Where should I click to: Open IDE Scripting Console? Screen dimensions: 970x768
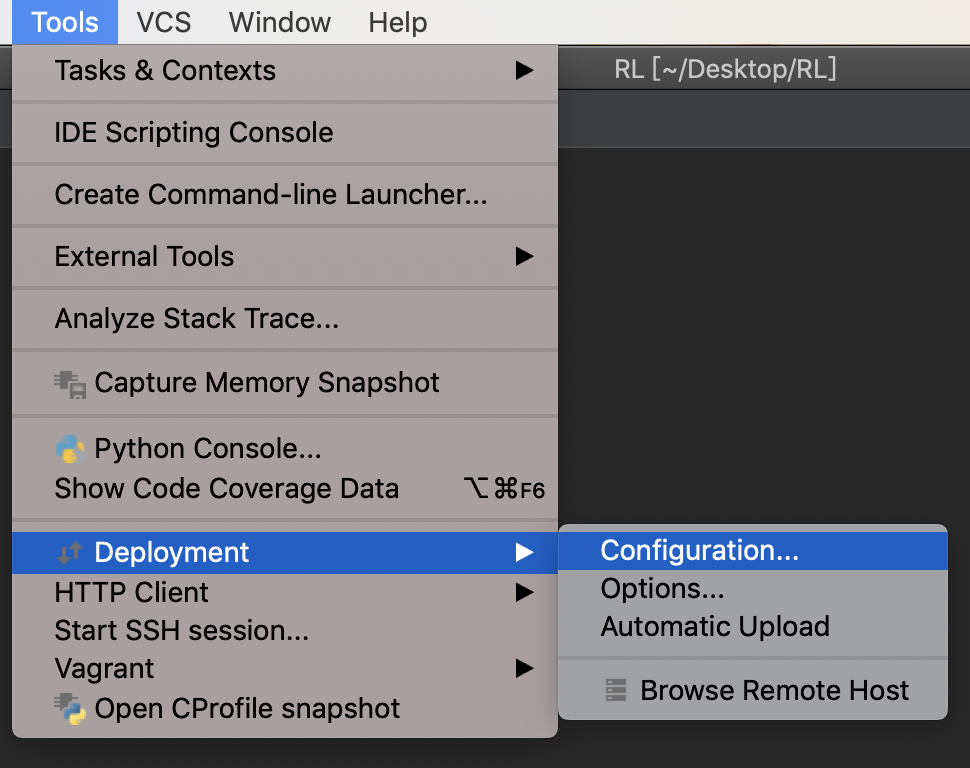[285, 132]
